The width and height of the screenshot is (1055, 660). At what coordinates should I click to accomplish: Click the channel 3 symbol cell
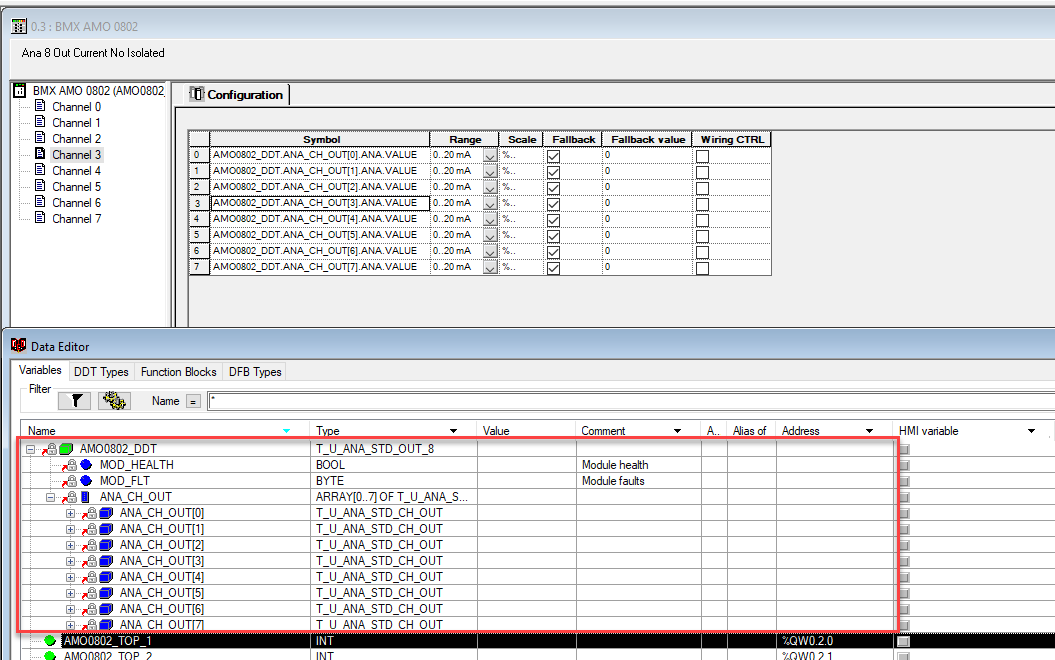point(320,203)
